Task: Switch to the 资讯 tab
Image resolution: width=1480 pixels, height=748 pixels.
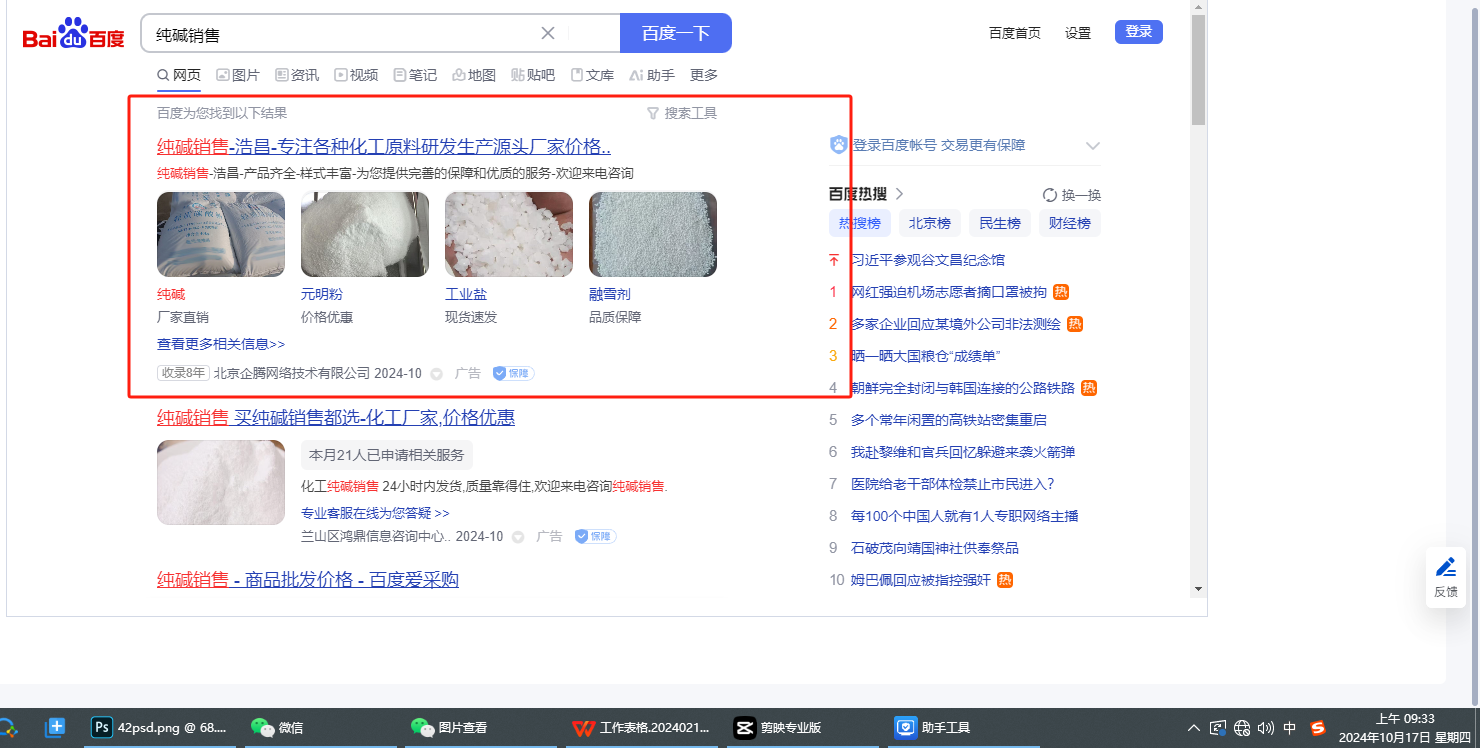Action: click(297, 75)
